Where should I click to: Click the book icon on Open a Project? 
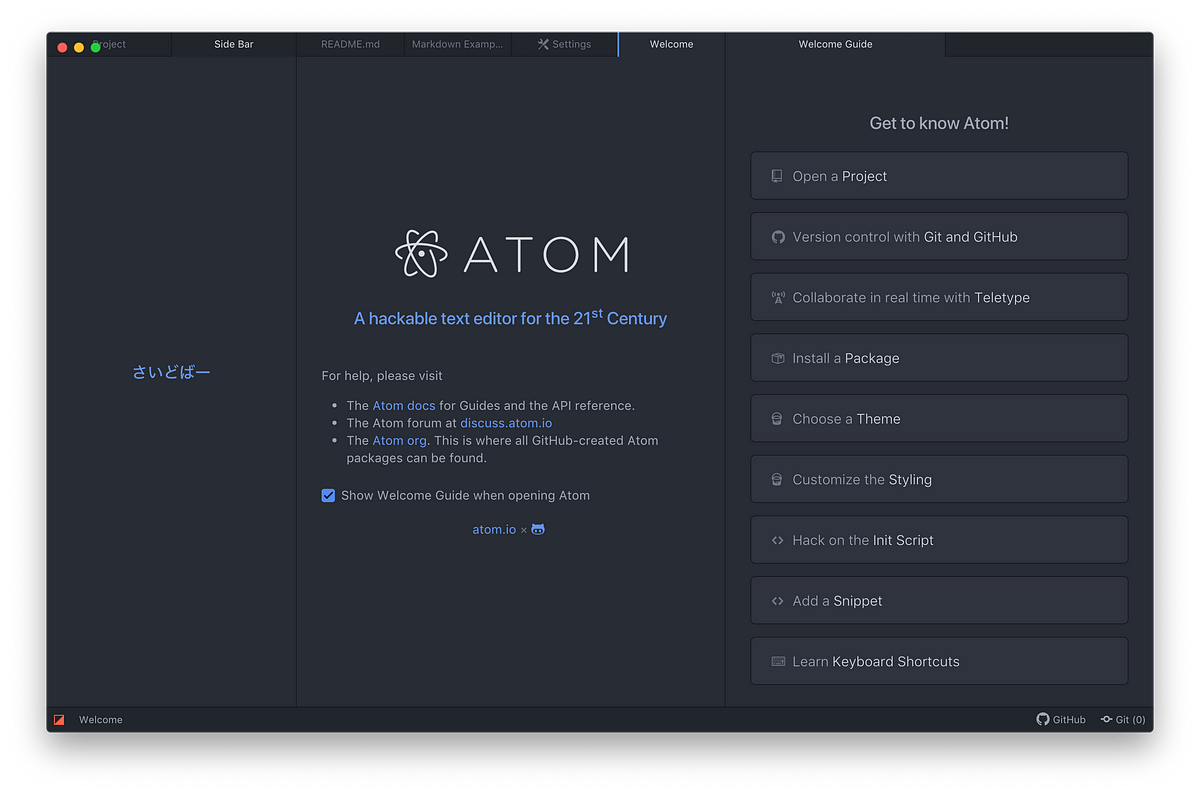tap(777, 175)
